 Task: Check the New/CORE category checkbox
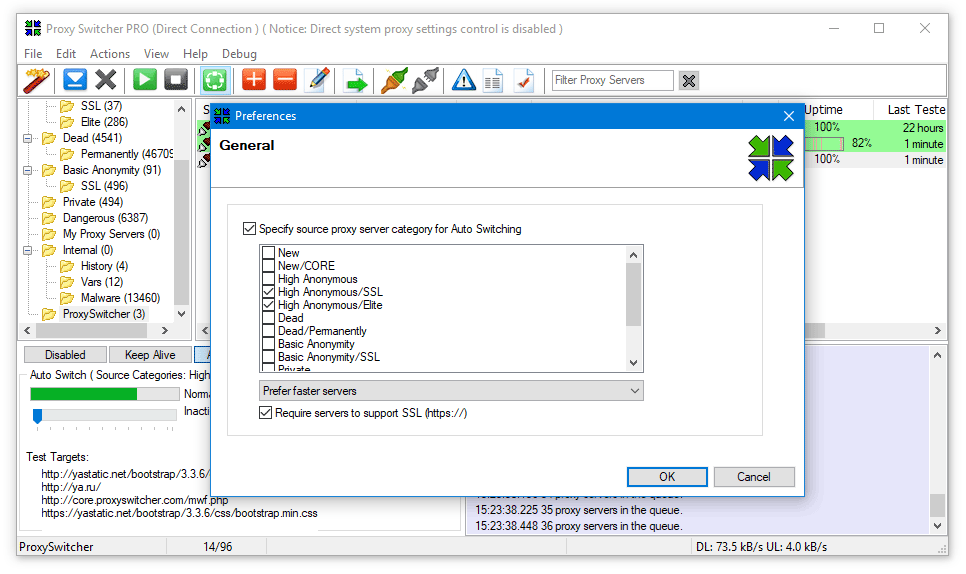click(269, 265)
